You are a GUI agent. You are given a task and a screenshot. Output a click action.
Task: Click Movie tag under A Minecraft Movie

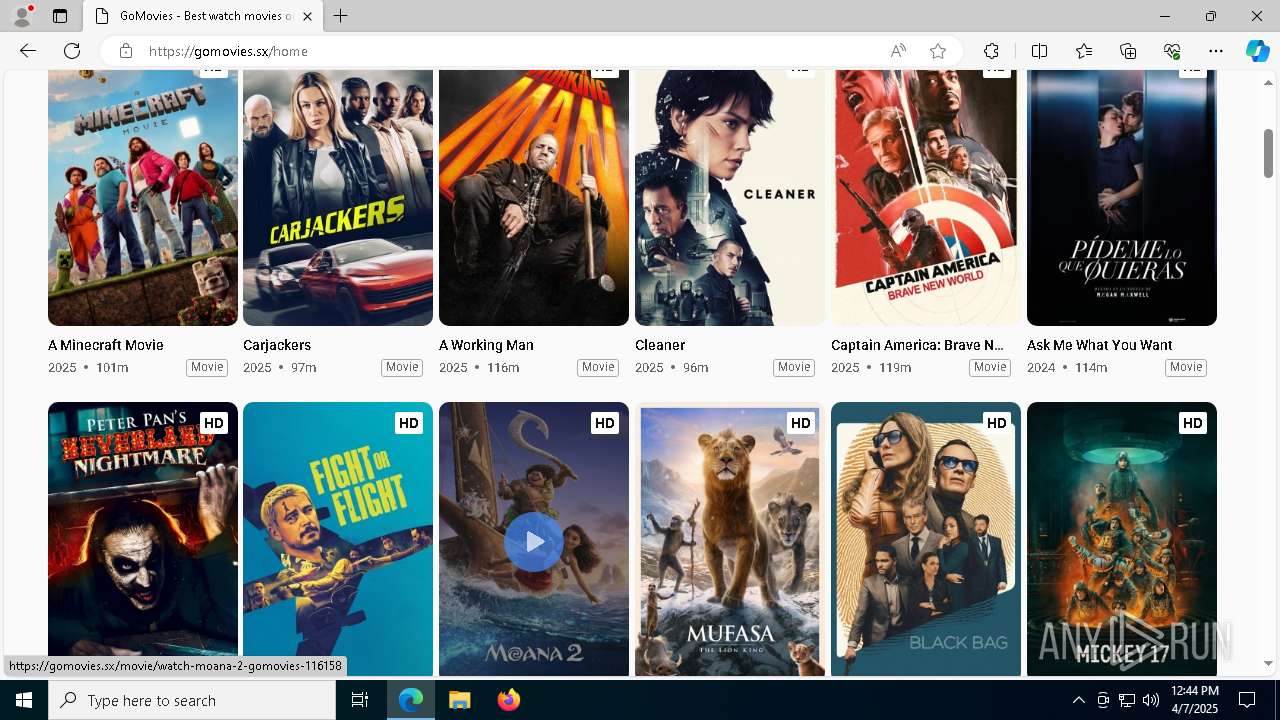pyautogui.click(x=207, y=367)
